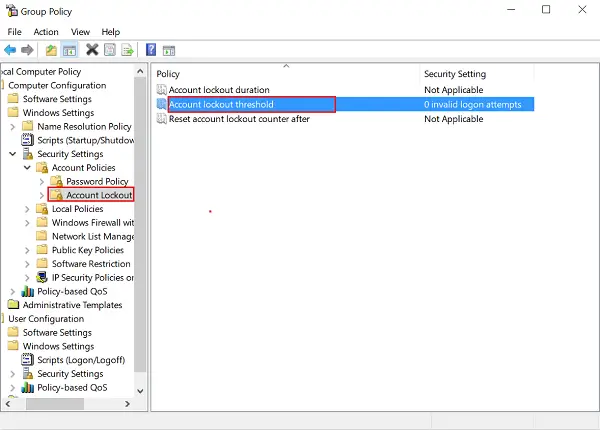Select the Computer Configuration tree item
600x430 pixels.
[x=57, y=85]
